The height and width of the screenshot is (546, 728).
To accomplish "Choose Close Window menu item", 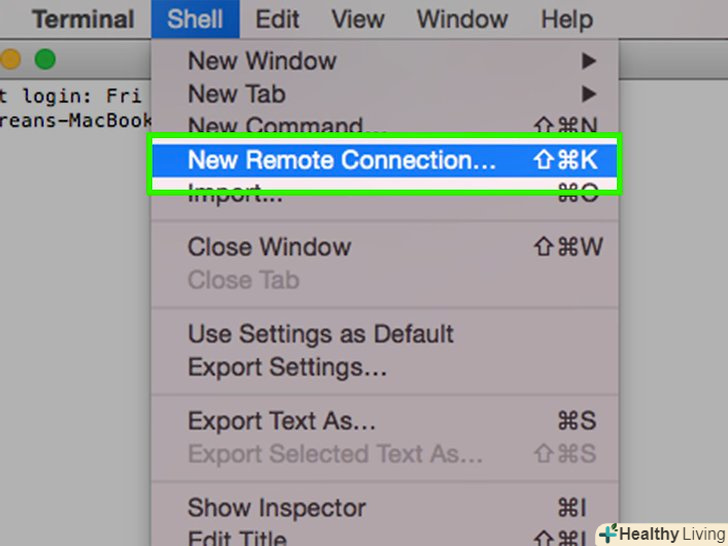I will point(269,247).
